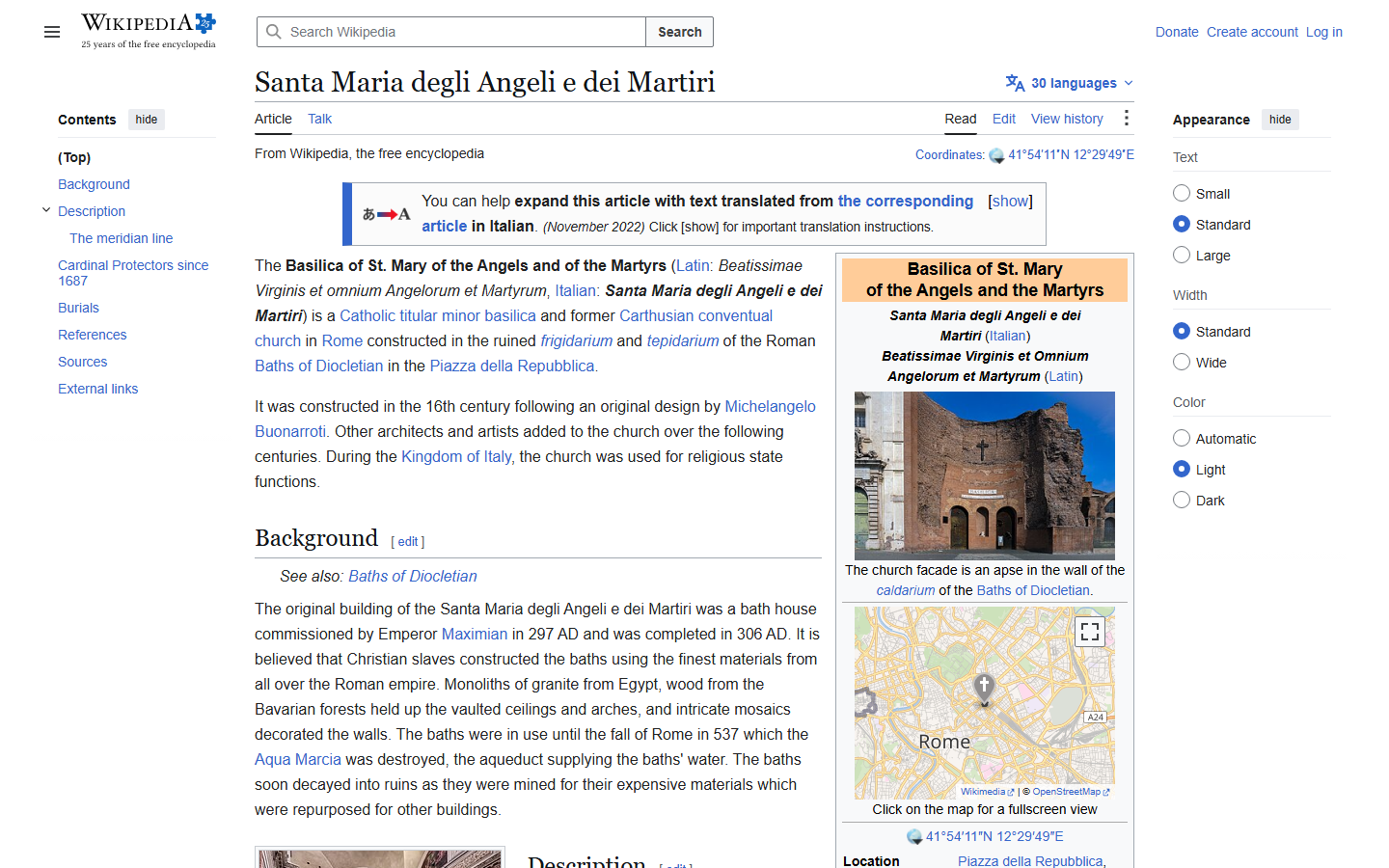Open the church facade photo
The width and height of the screenshot is (1389, 868).
tap(985, 475)
